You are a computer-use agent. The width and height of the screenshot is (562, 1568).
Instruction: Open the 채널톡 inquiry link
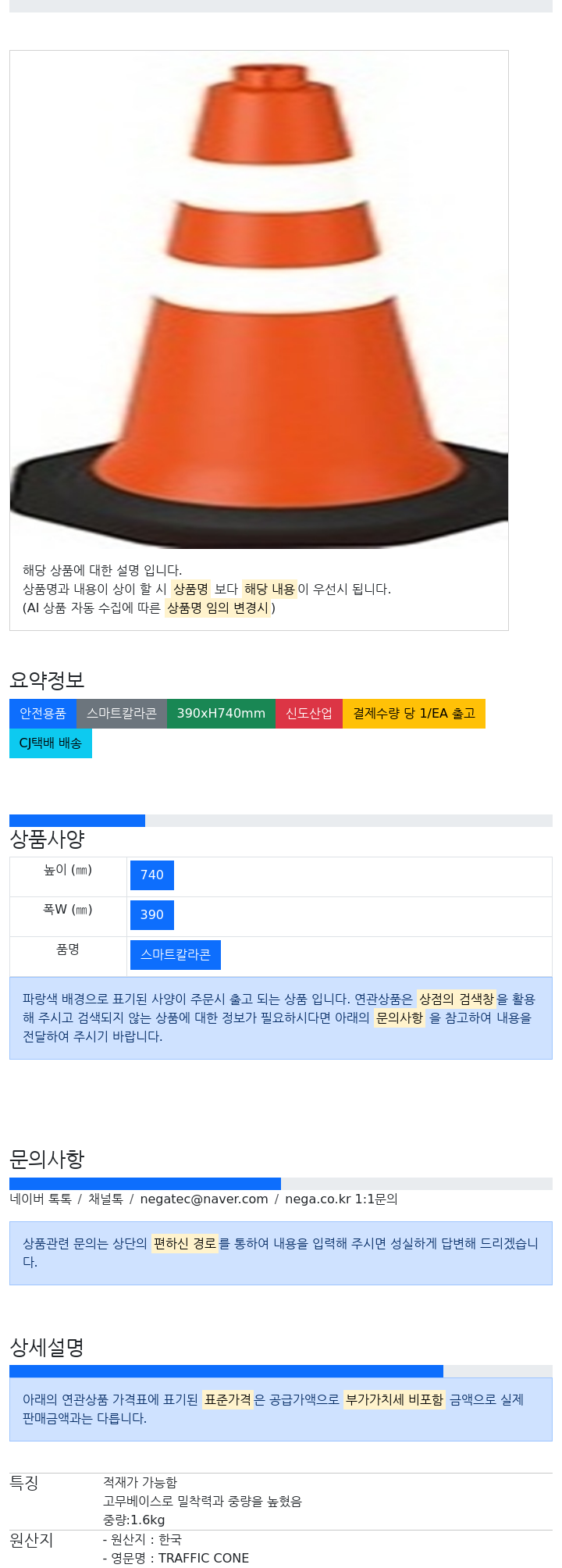105,1199
